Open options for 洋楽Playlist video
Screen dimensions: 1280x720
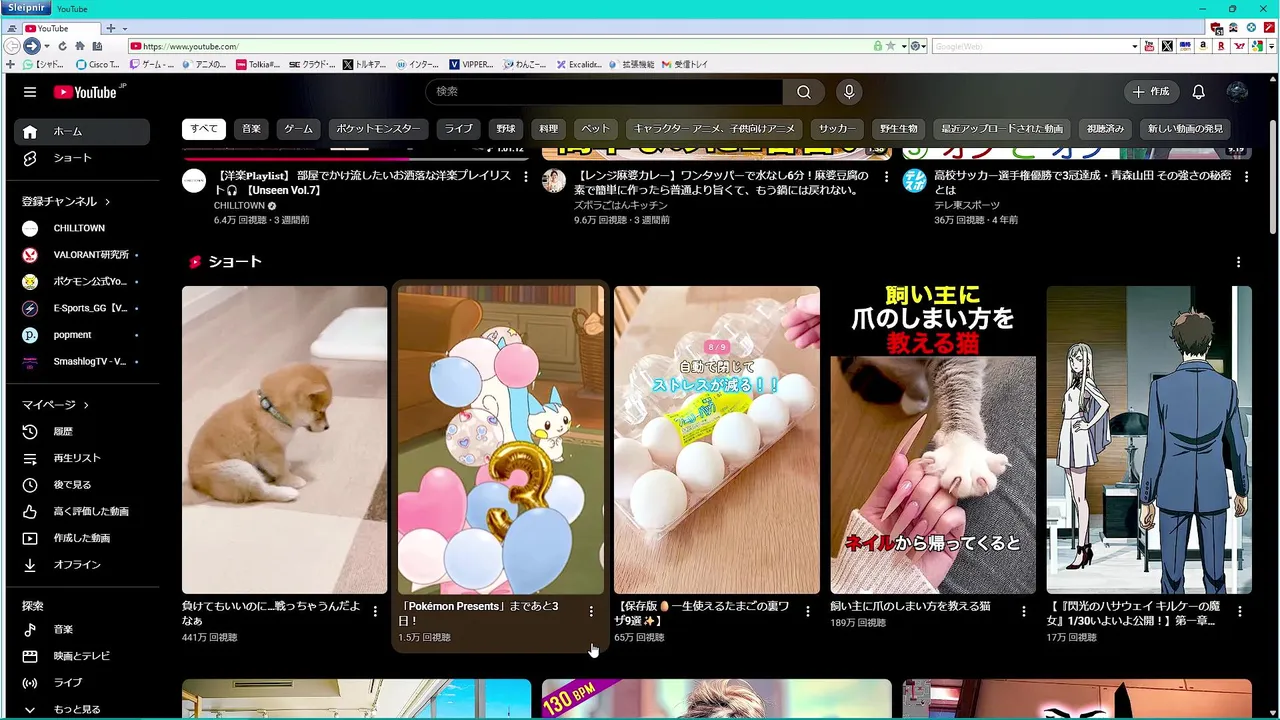[526, 177]
